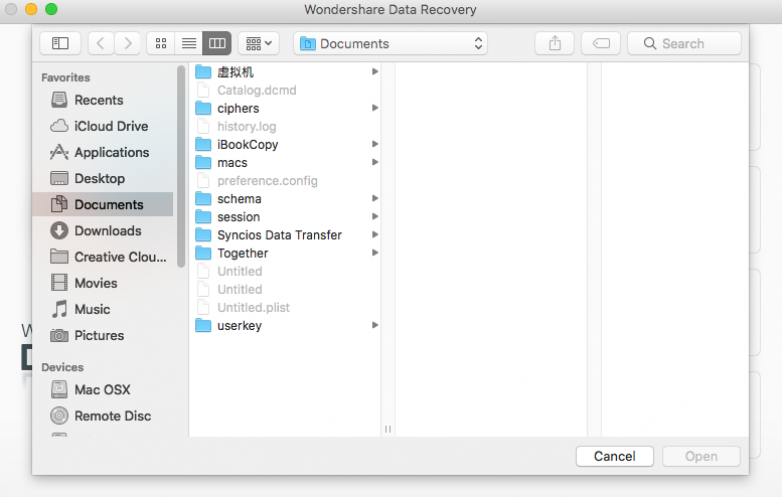Click the Music note icon
This screenshot has height=497, width=782.
pyautogui.click(x=59, y=309)
